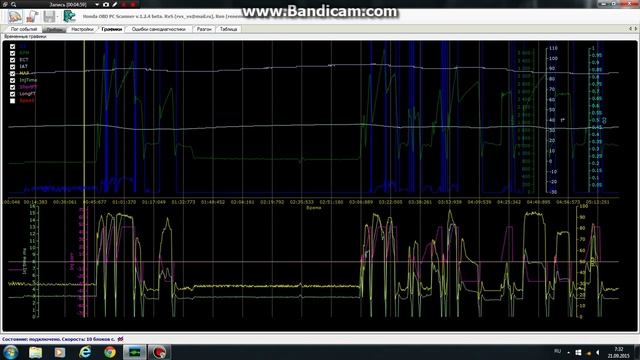Screen dimensions: 640x360
Task: Click Bandicam search magnifier icon
Action: (13, 4)
